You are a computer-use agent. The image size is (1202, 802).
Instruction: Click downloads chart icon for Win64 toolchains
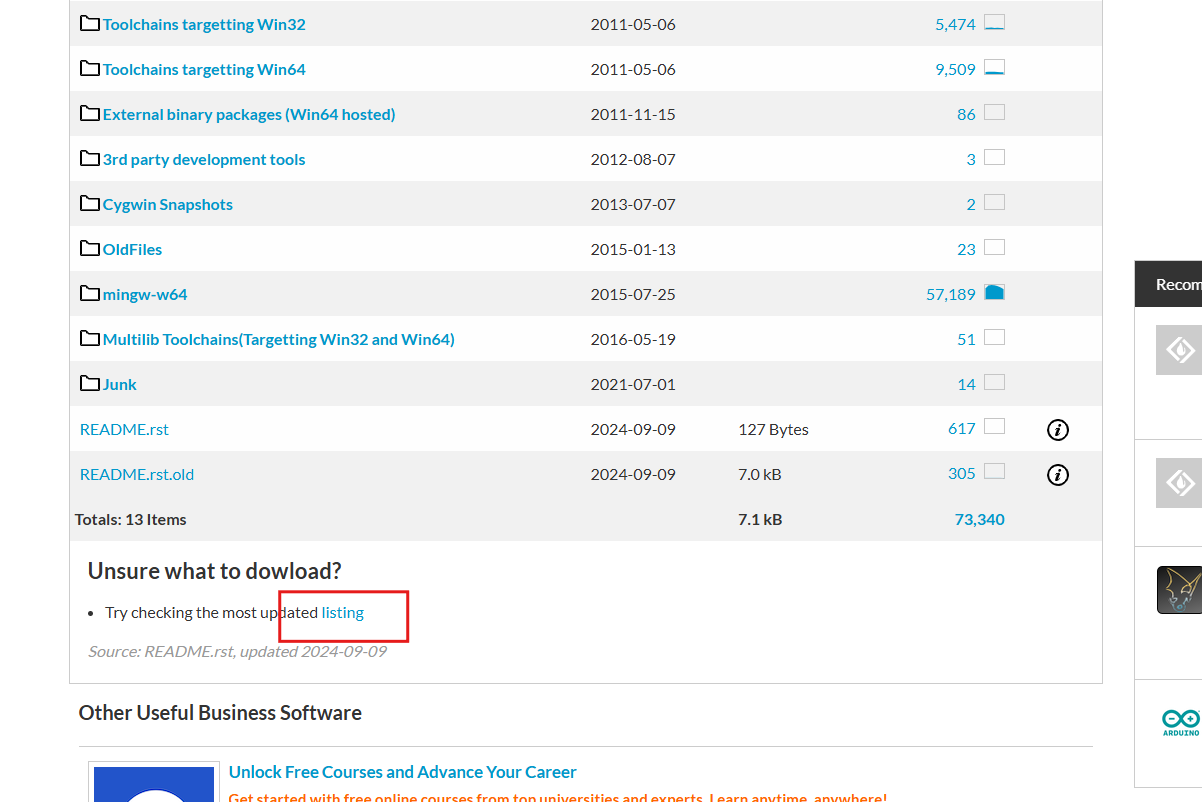[994, 67]
